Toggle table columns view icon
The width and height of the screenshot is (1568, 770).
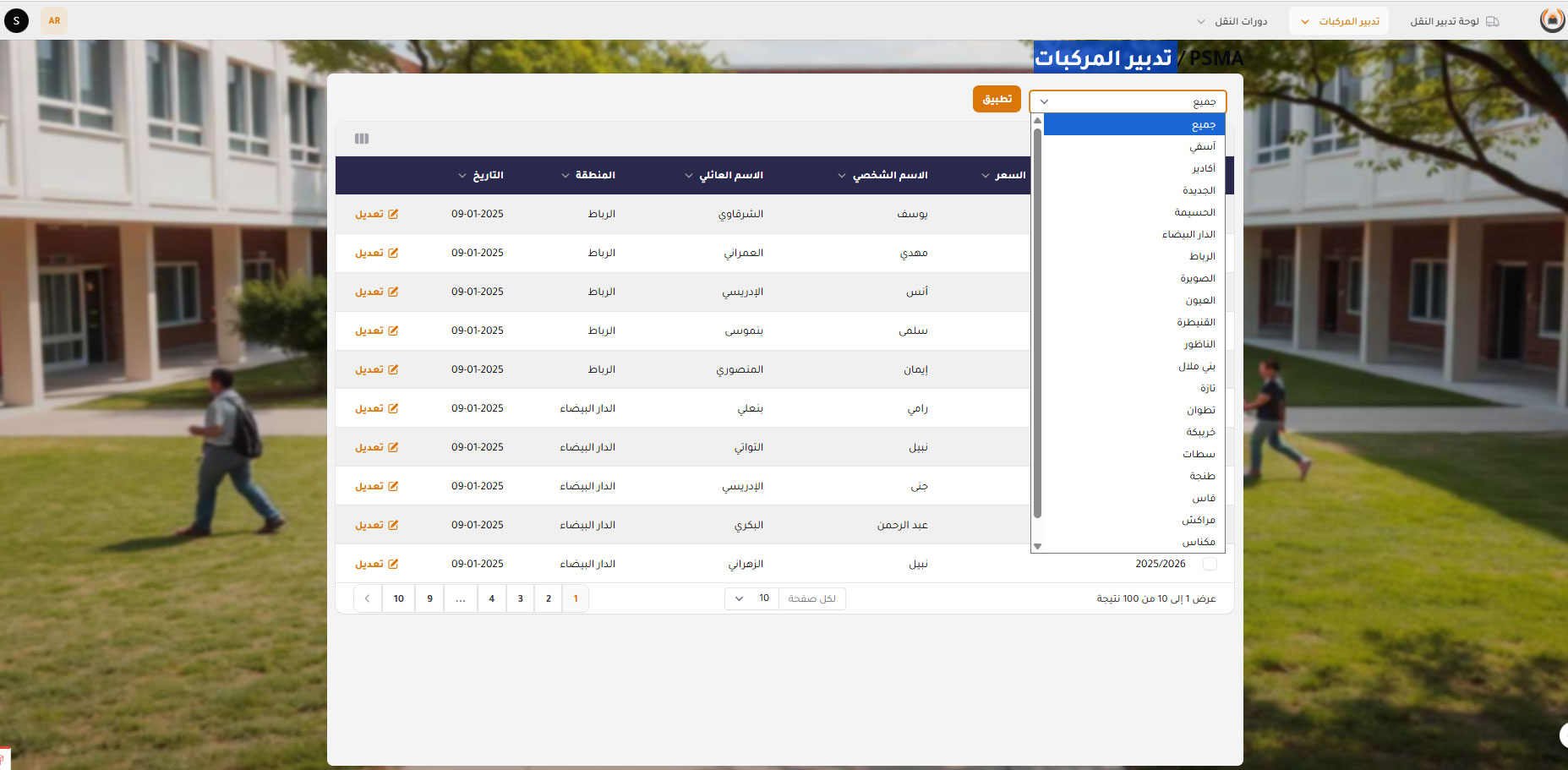point(362,139)
